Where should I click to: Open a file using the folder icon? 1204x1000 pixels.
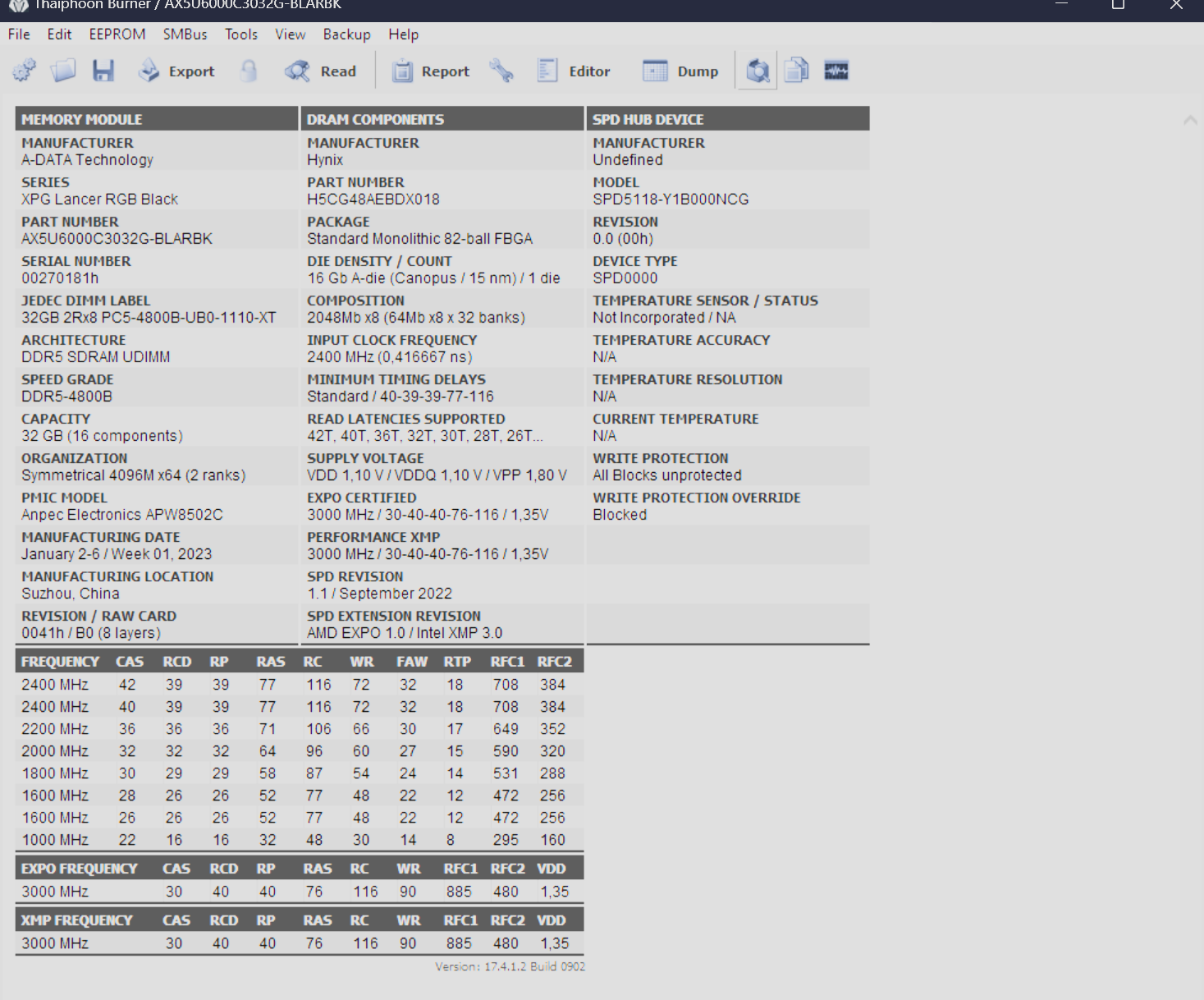pos(64,70)
